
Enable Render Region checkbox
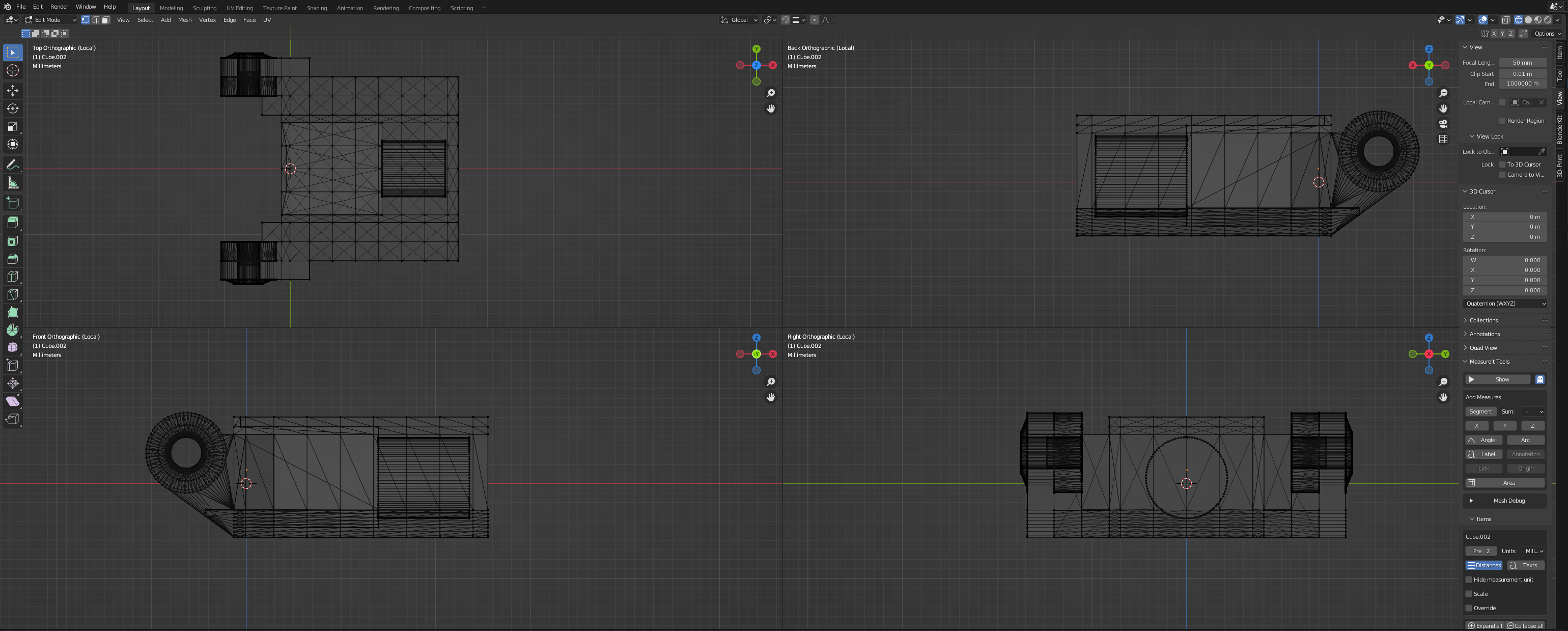tap(1502, 121)
